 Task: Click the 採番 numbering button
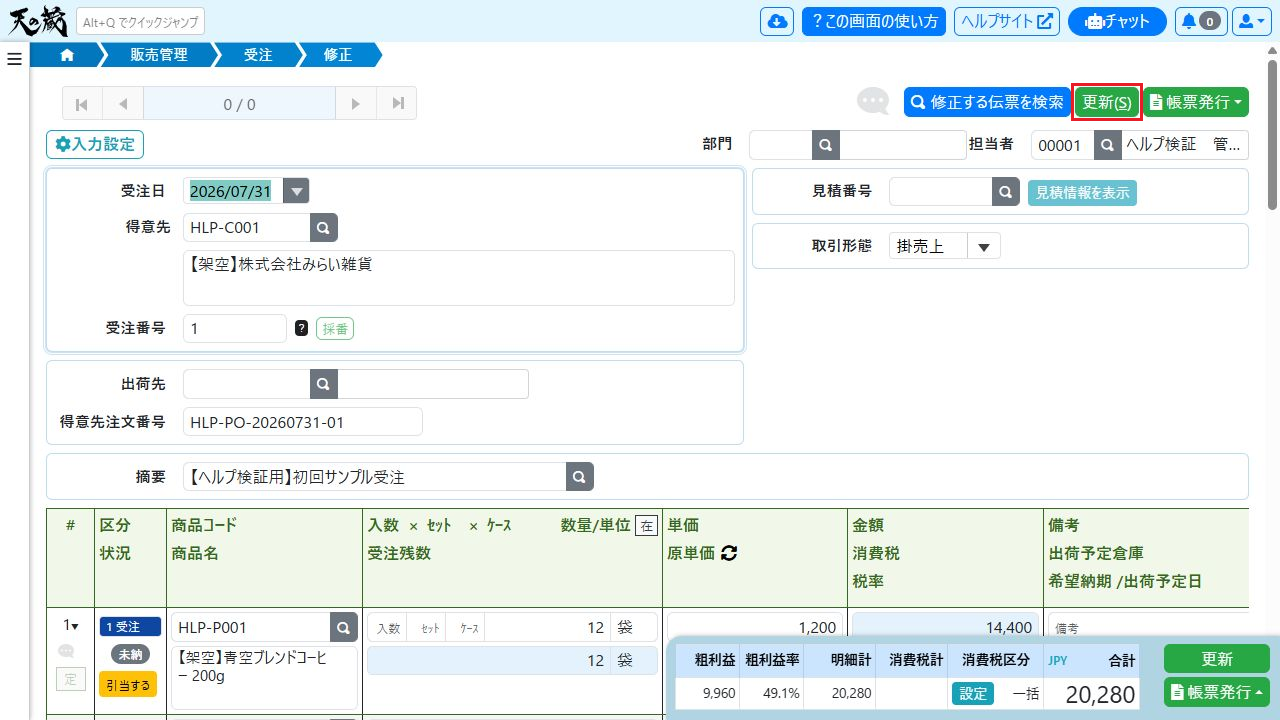click(x=335, y=328)
